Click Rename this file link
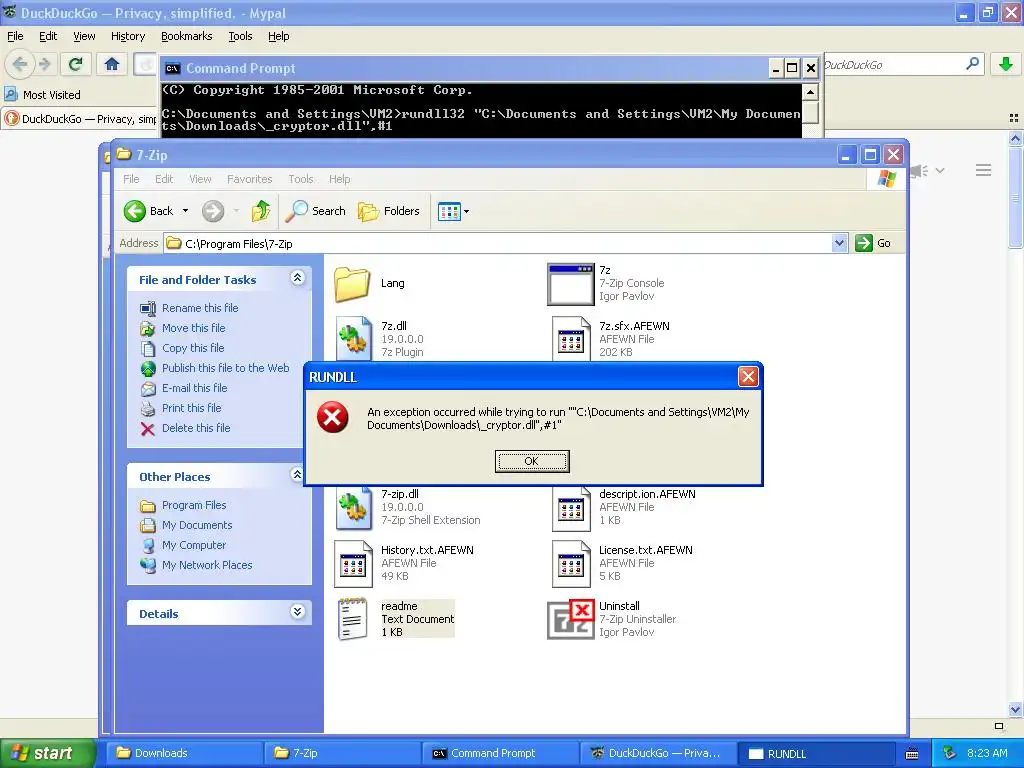 (x=200, y=308)
